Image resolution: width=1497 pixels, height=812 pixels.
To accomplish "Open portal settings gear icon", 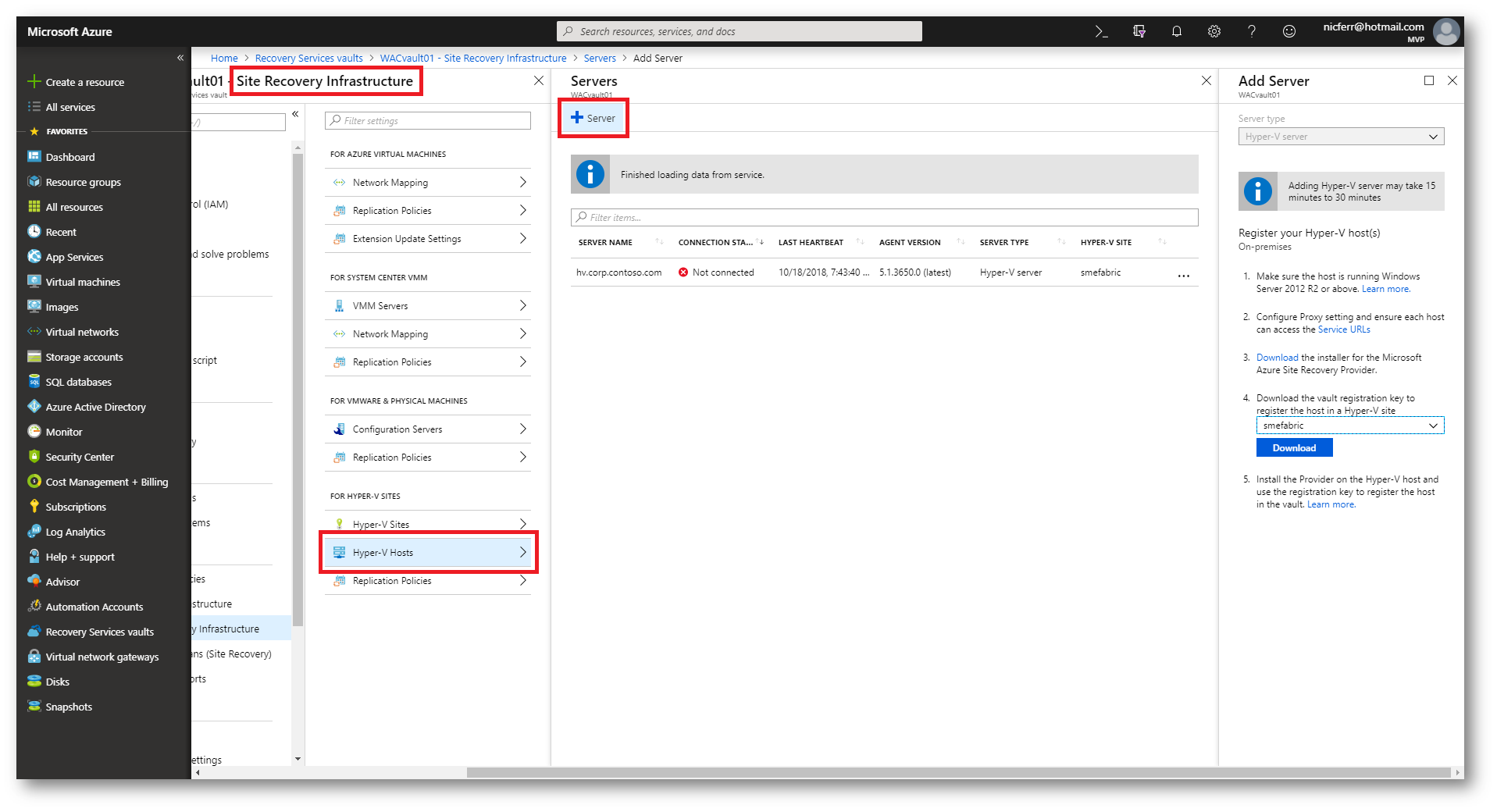I will pos(1214,31).
